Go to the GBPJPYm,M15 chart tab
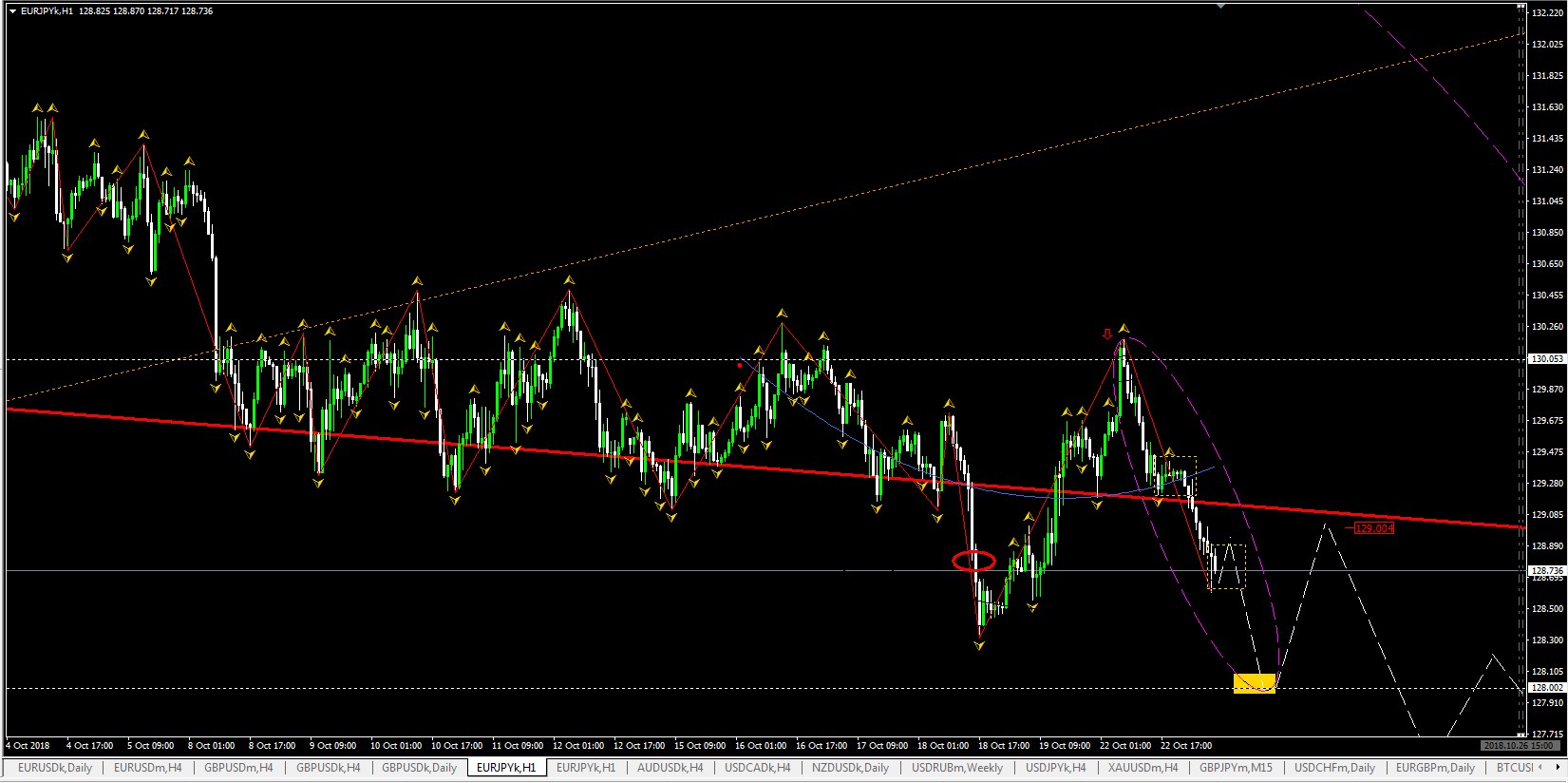The width and height of the screenshot is (1568, 783). (x=1235, y=768)
